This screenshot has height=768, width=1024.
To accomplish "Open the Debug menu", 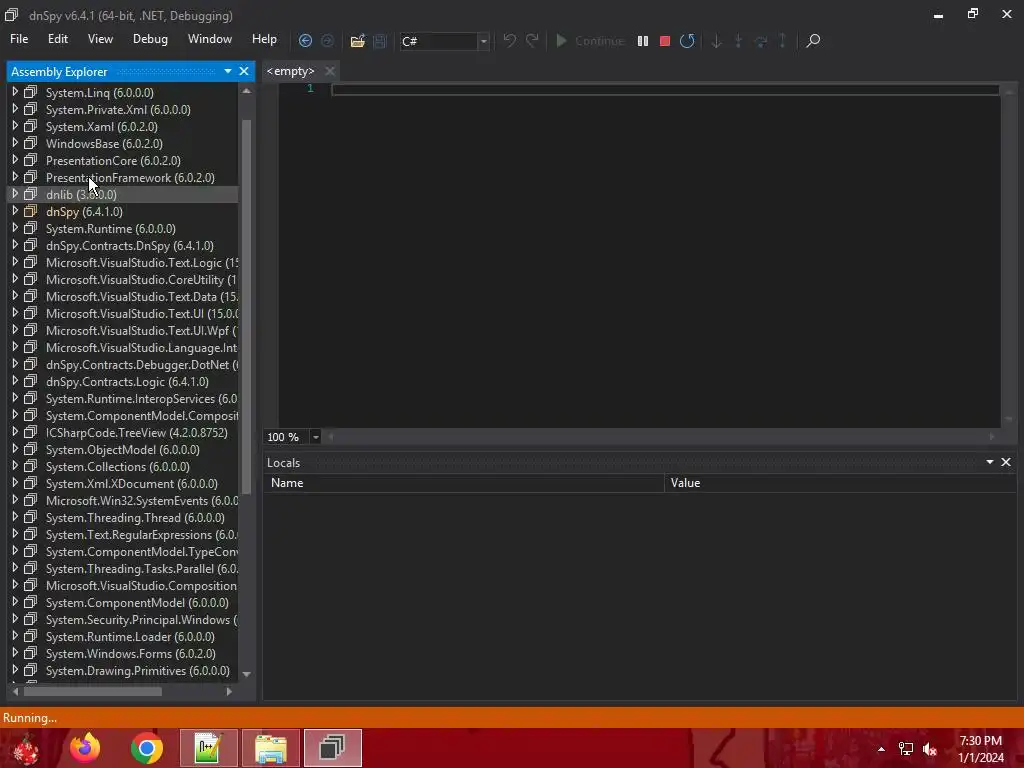I will pyautogui.click(x=150, y=39).
